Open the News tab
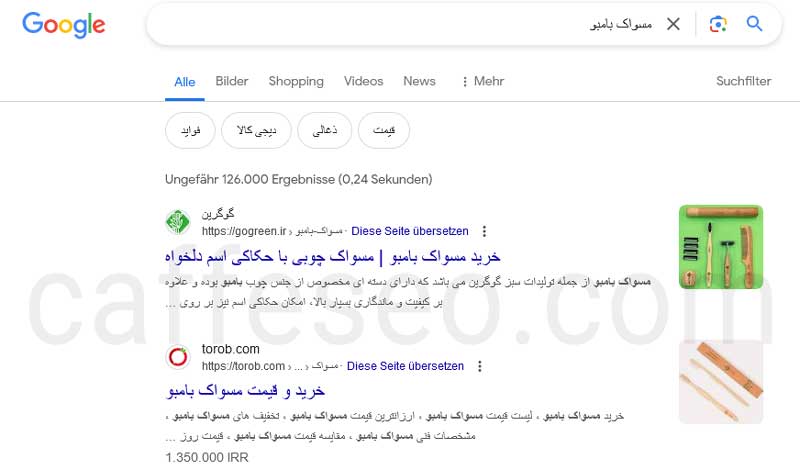The width and height of the screenshot is (800, 470). (x=419, y=81)
